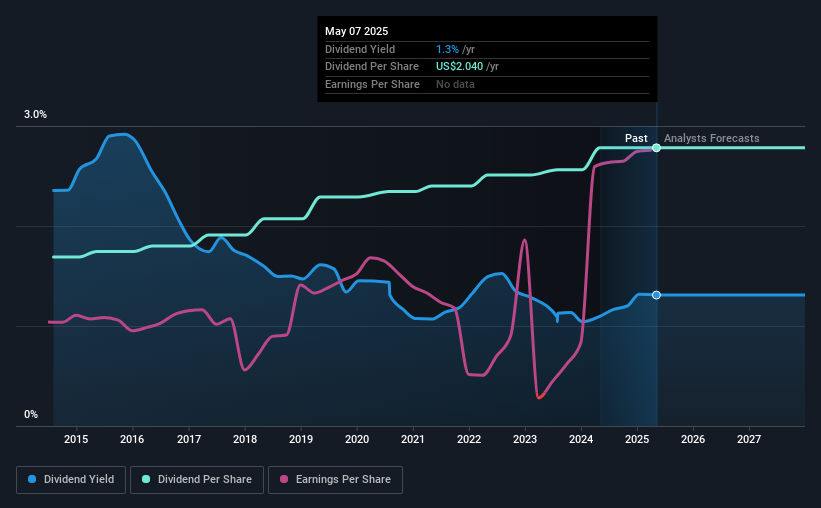Click the 2016 x-axis label
The image size is (821, 508).
pos(132,439)
